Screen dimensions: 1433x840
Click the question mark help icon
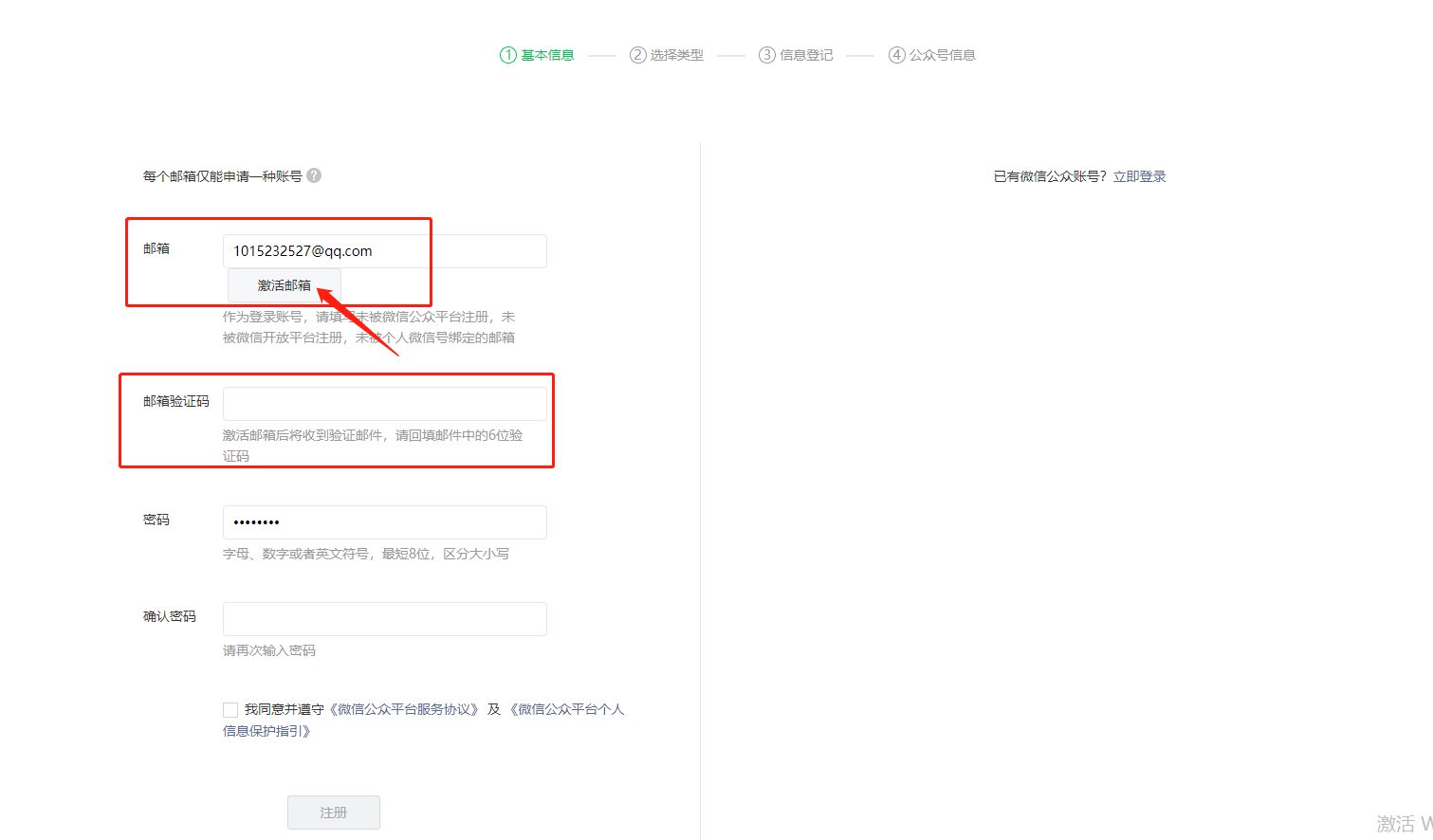pyautogui.click(x=314, y=175)
